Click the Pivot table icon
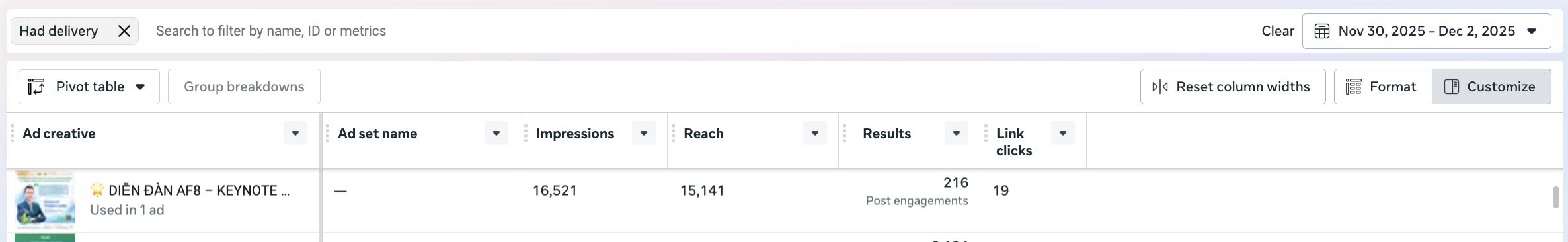 (36, 87)
